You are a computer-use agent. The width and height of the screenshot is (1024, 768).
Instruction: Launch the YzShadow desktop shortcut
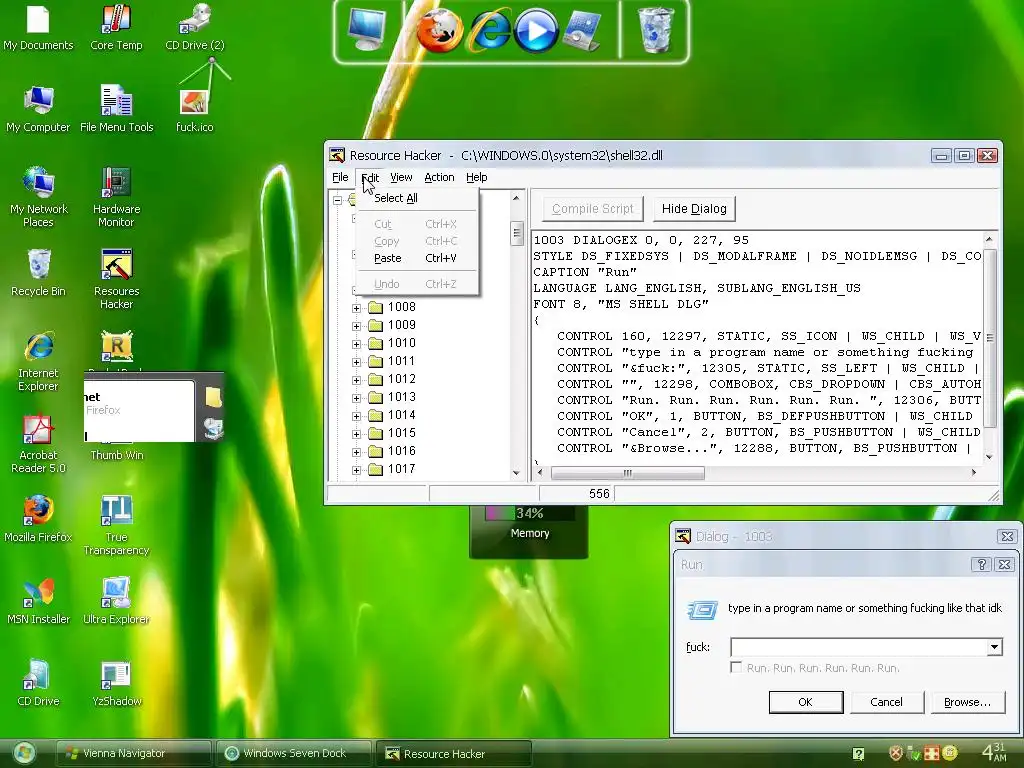116,683
